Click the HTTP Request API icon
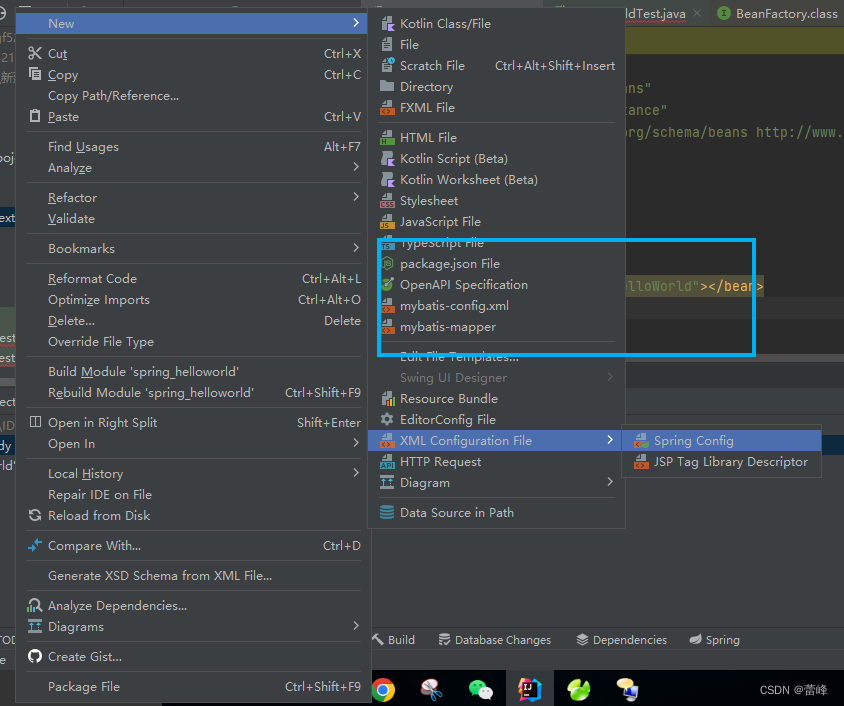The height and width of the screenshot is (706, 844). 387,462
